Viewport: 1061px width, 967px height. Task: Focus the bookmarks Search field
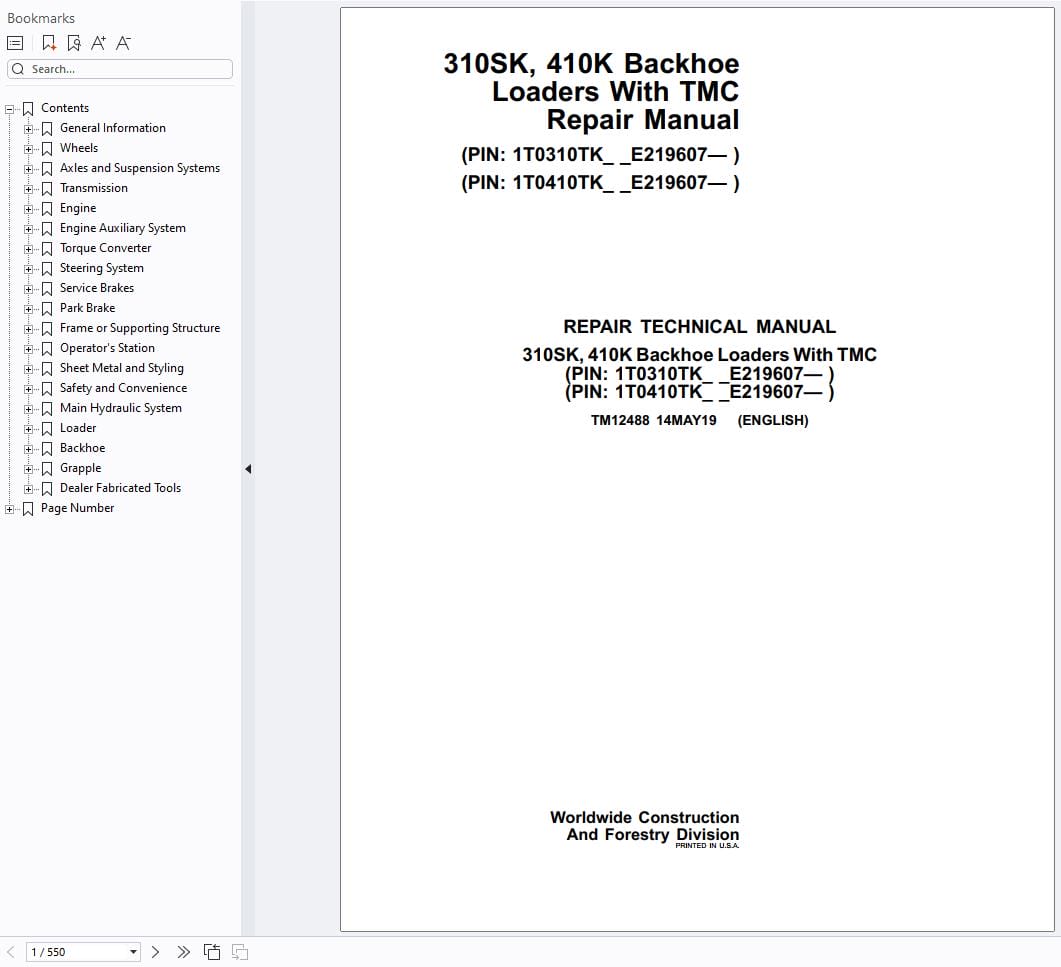[120, 69]
